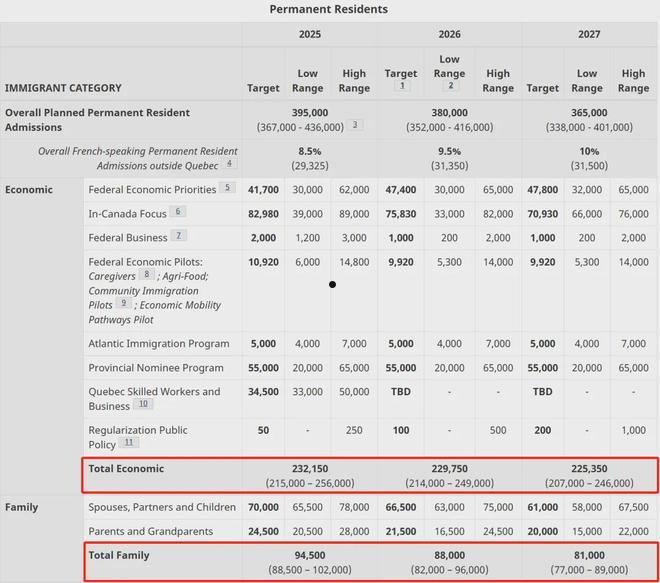This screenshot has height=583, width=660.
Task: Click footnote 3 beside the 367,000 – 436,000 range
Action: coord(354,126)
